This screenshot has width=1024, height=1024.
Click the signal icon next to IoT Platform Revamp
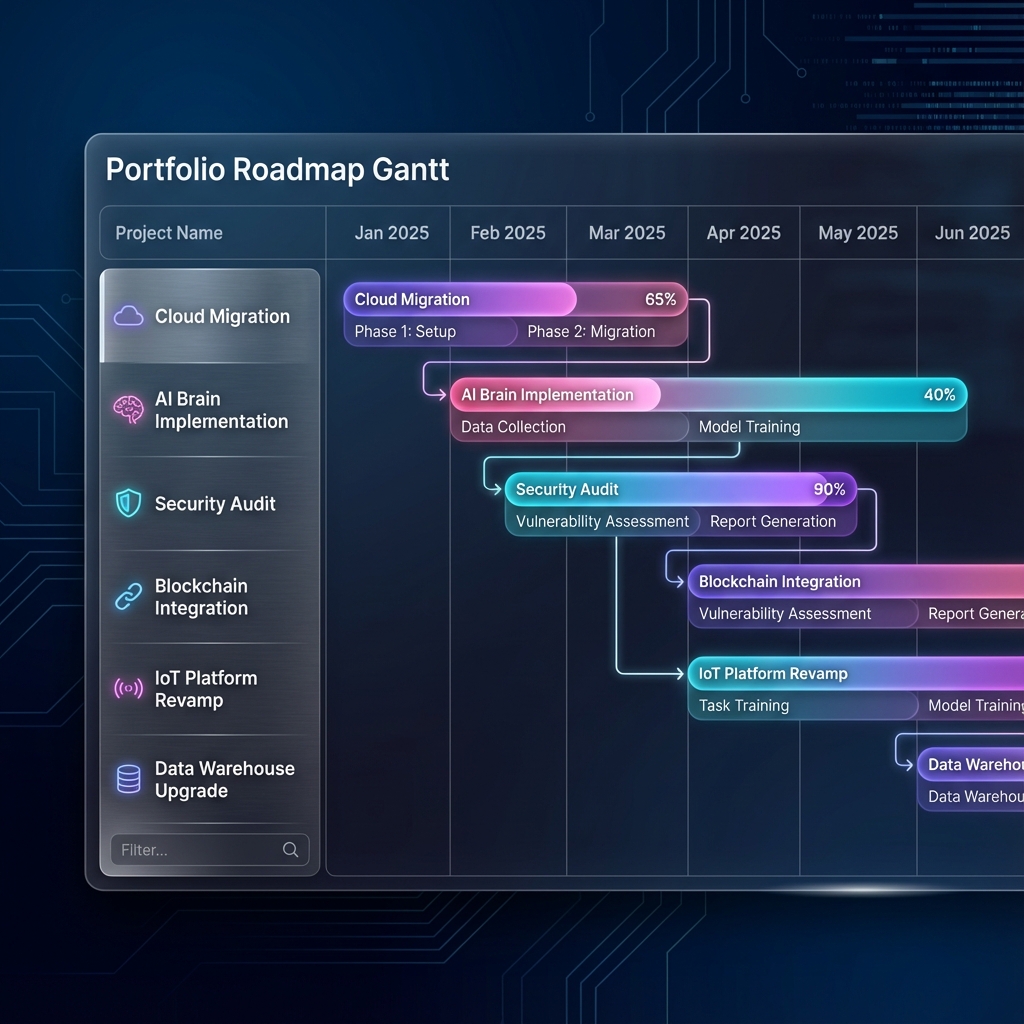coord(128,686)
